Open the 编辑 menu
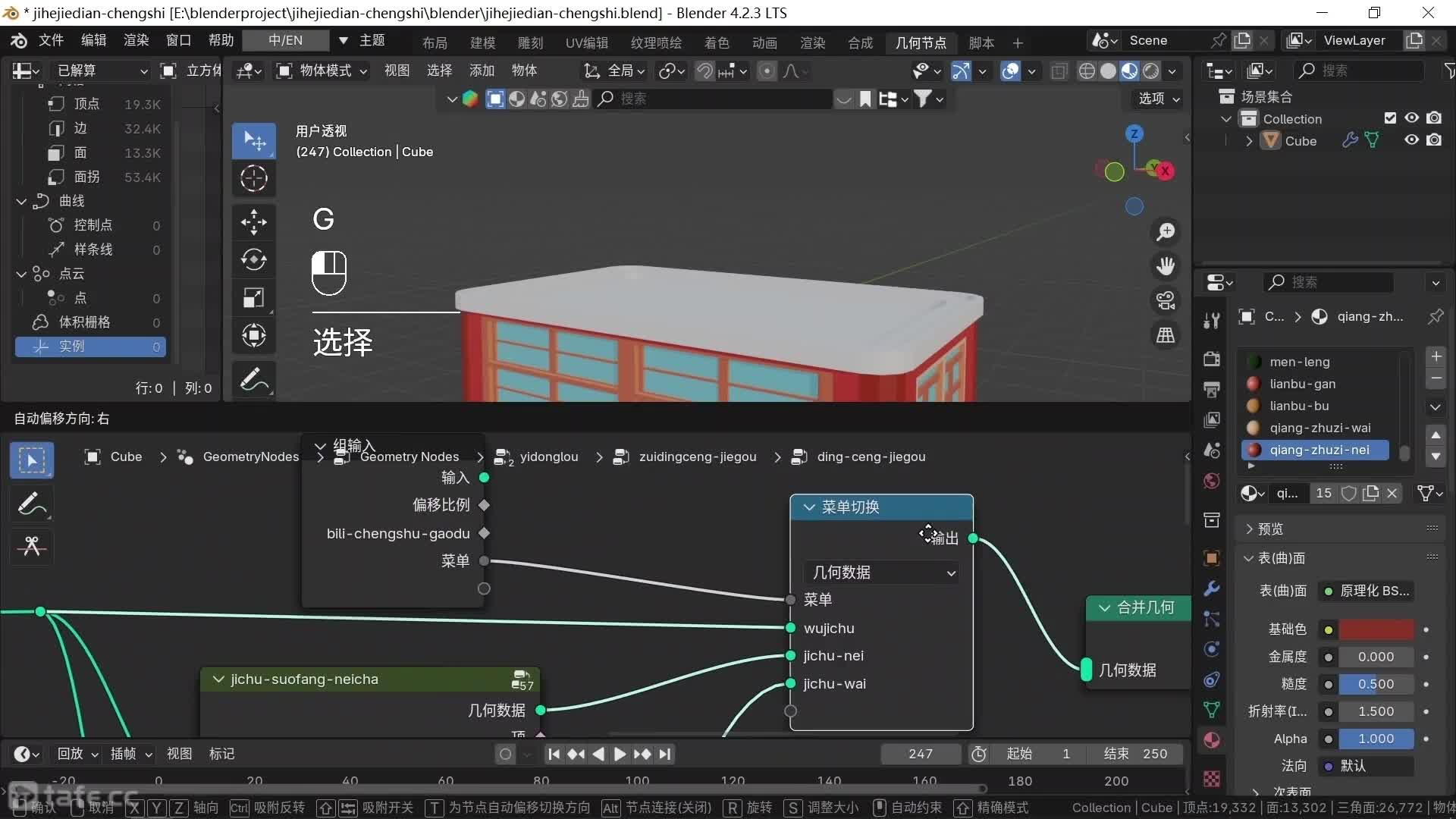The image size is (1456, 819). 93,40
